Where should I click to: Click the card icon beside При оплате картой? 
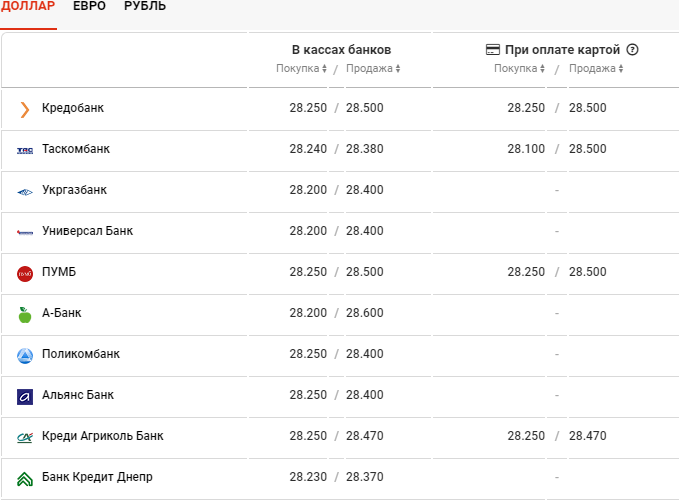492,50
